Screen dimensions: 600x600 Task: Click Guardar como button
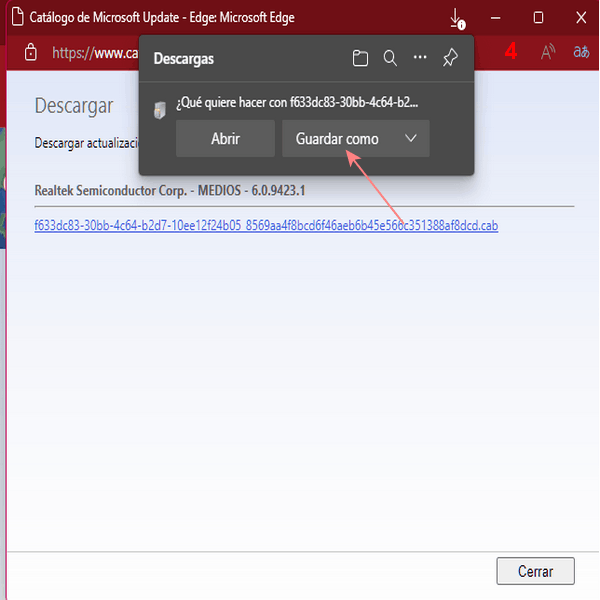[337, 139]
